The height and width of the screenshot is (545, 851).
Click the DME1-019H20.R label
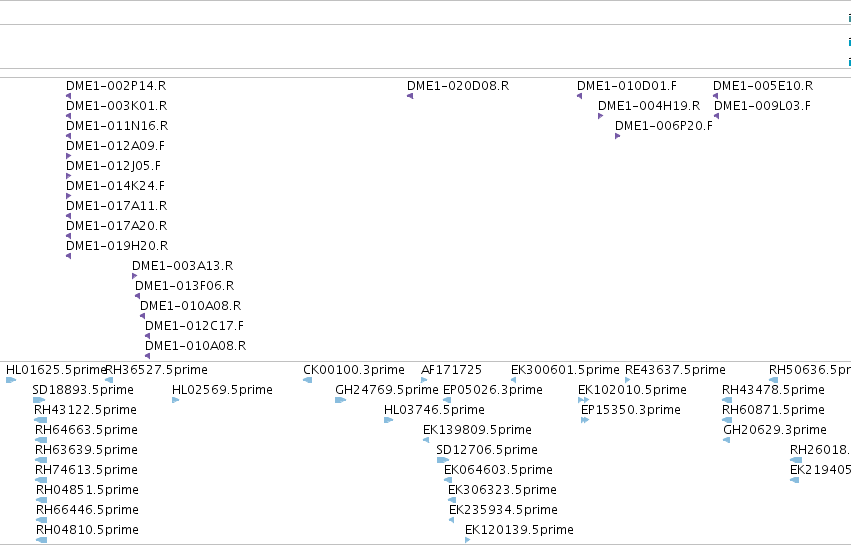pyautogui.click(x=117, y=246)
